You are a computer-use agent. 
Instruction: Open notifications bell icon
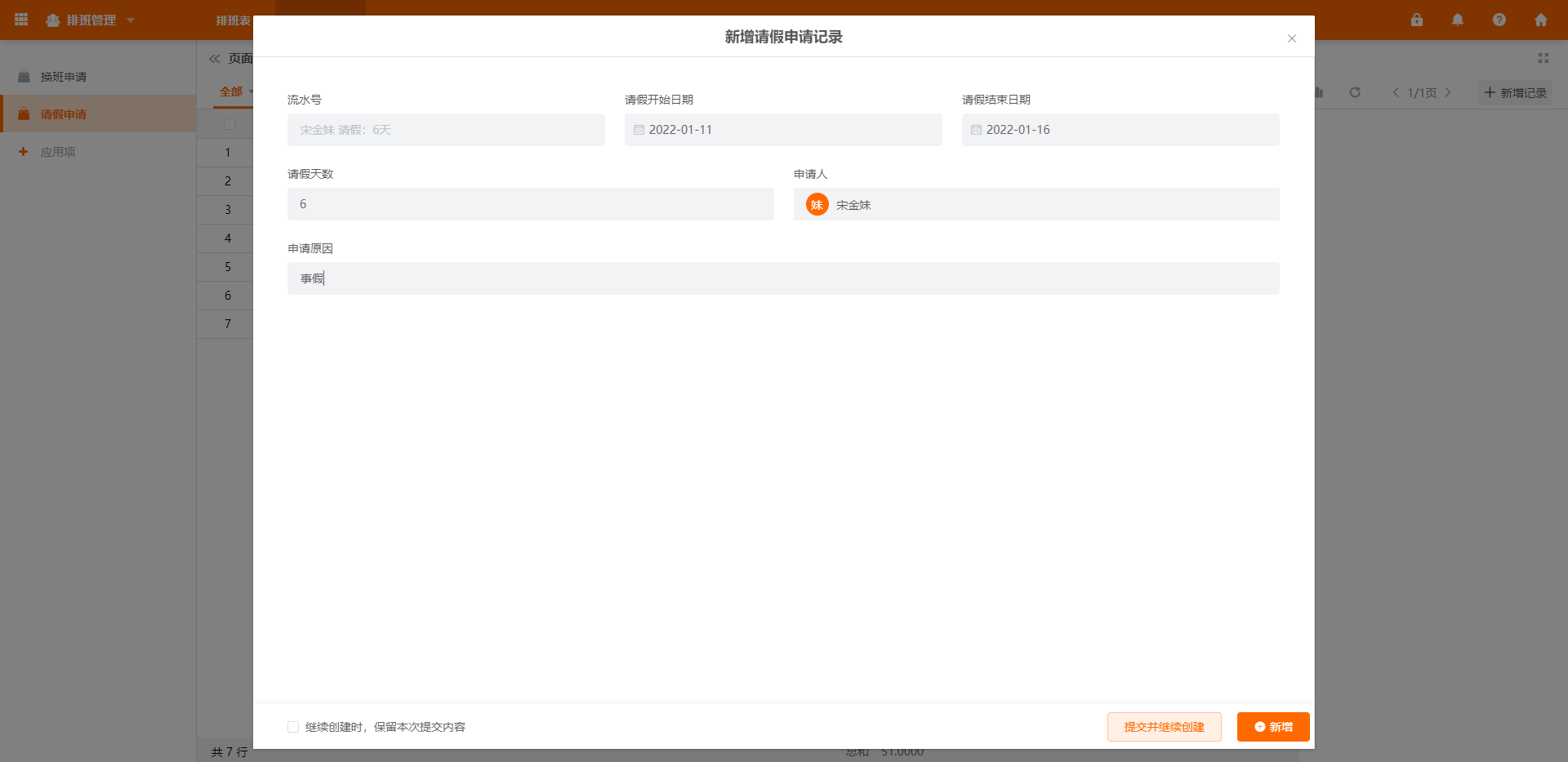(1458, 20)
